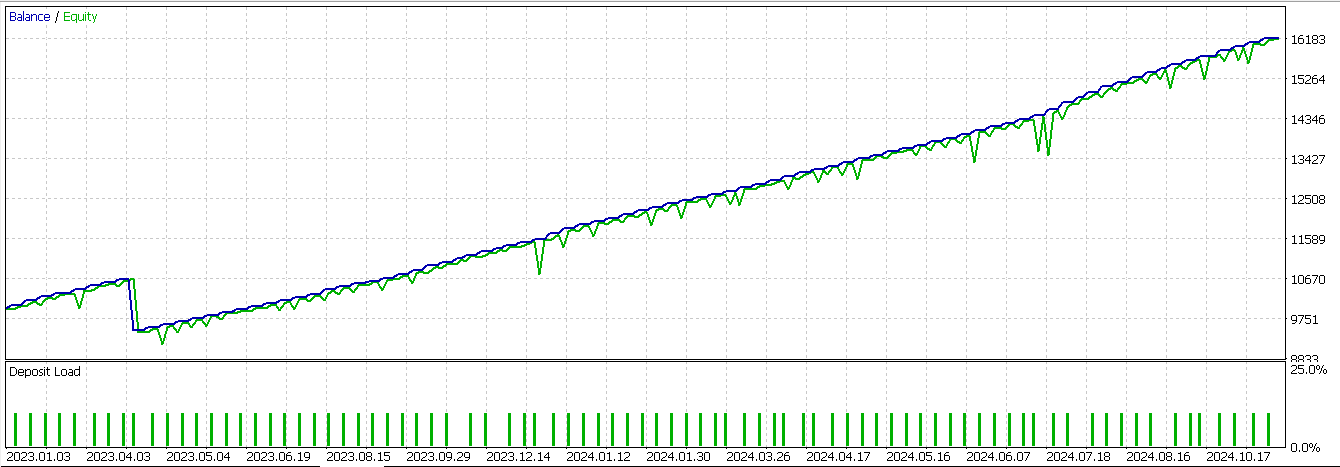Click the "Deposit Load" panel label
Image resolution: width=1340 pixels, height=467 pixels.
(x=45, y=372)
